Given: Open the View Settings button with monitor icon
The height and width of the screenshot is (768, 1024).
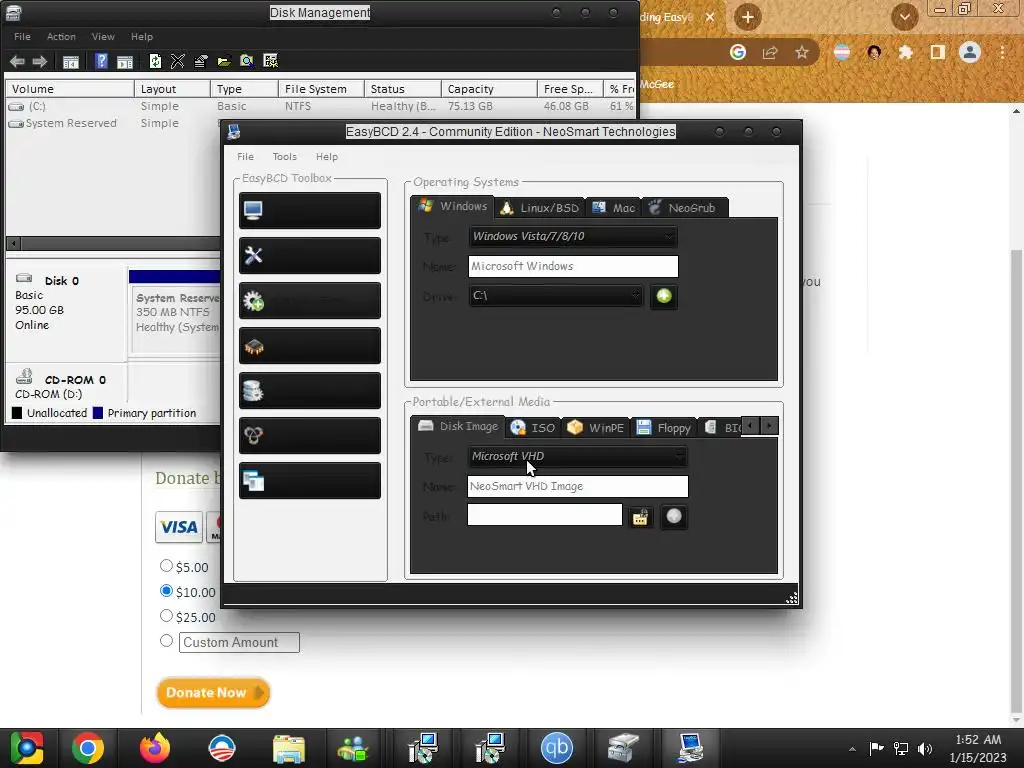Looking at the screenshot, I should pos(310,210).
